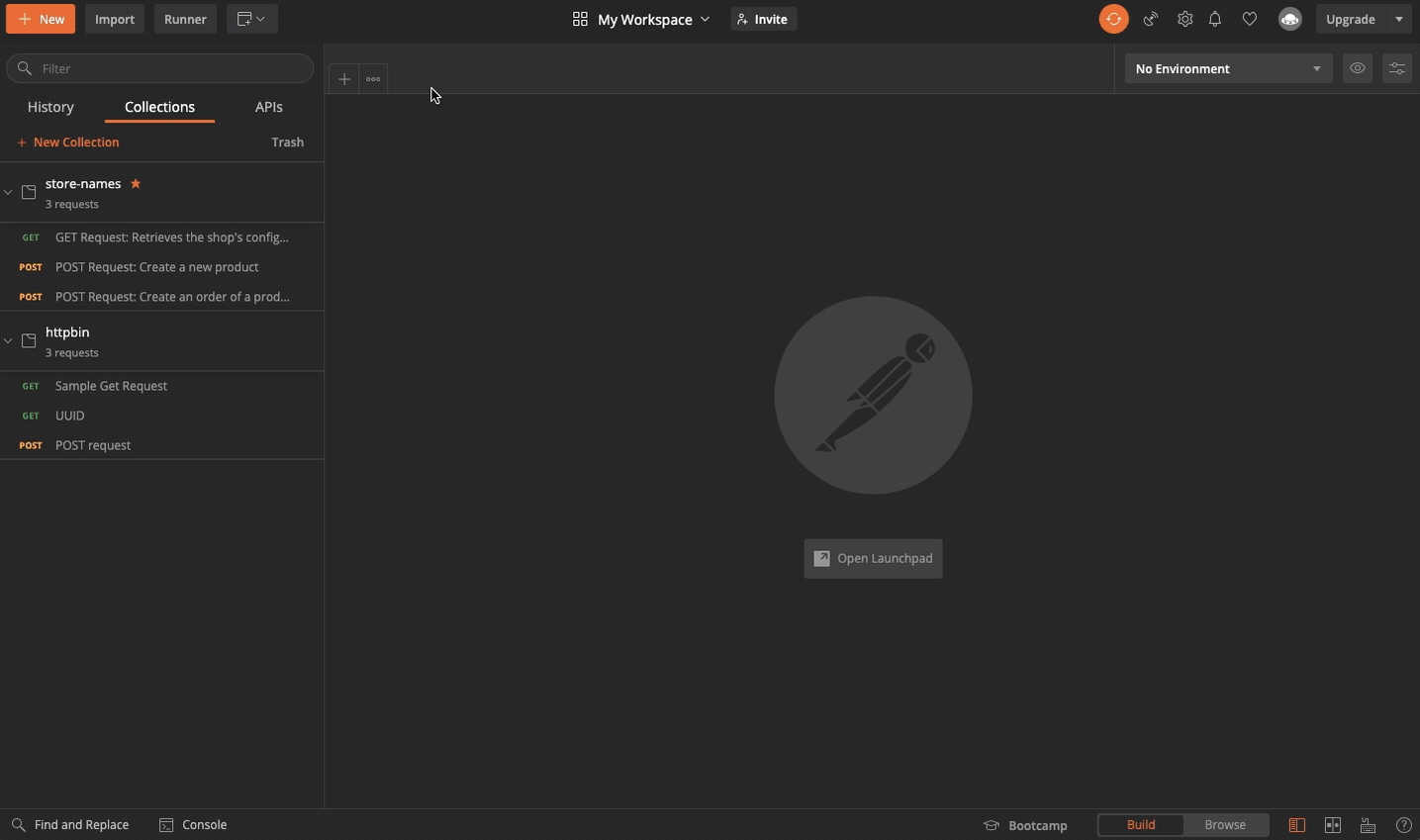Collapse the store-names collection chevron

click(8, 192)
